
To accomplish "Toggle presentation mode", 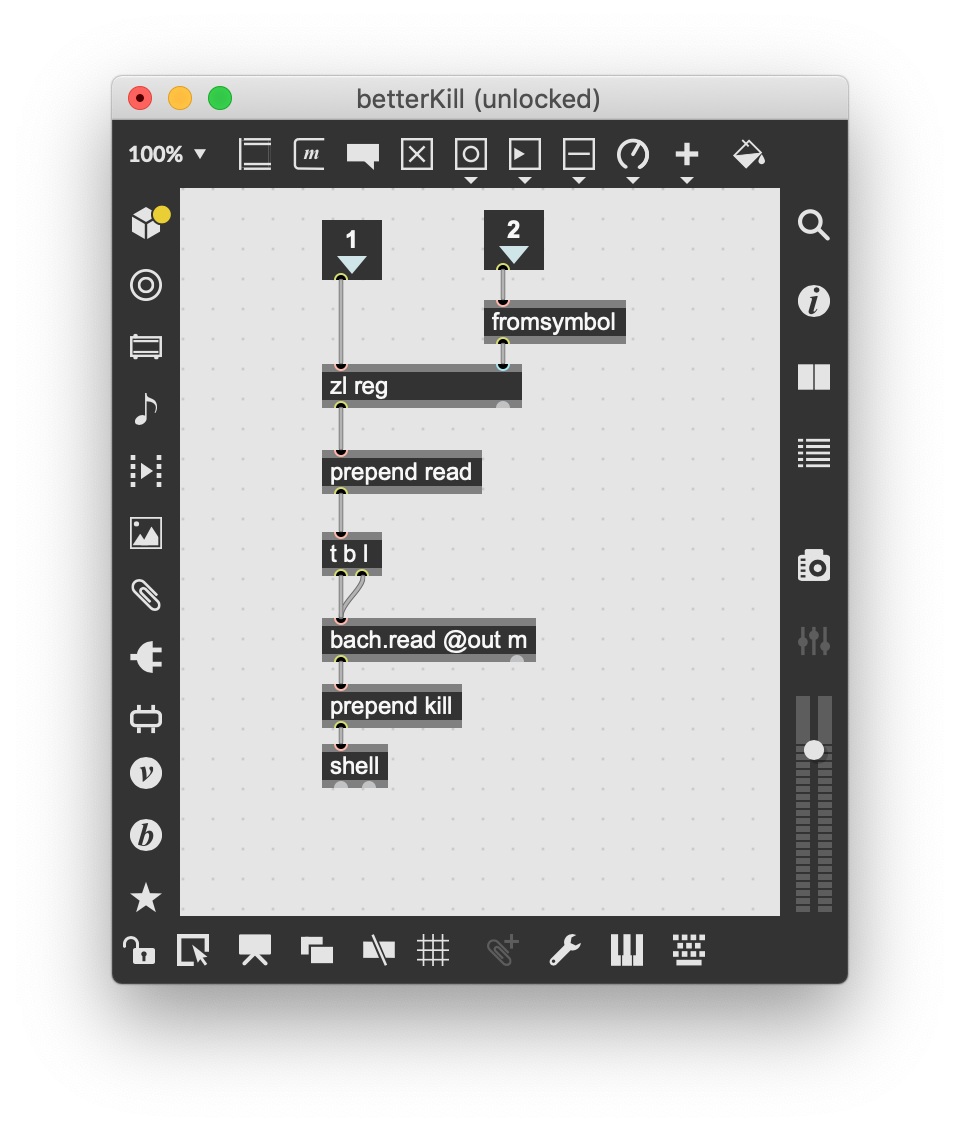I will [255, 950].
